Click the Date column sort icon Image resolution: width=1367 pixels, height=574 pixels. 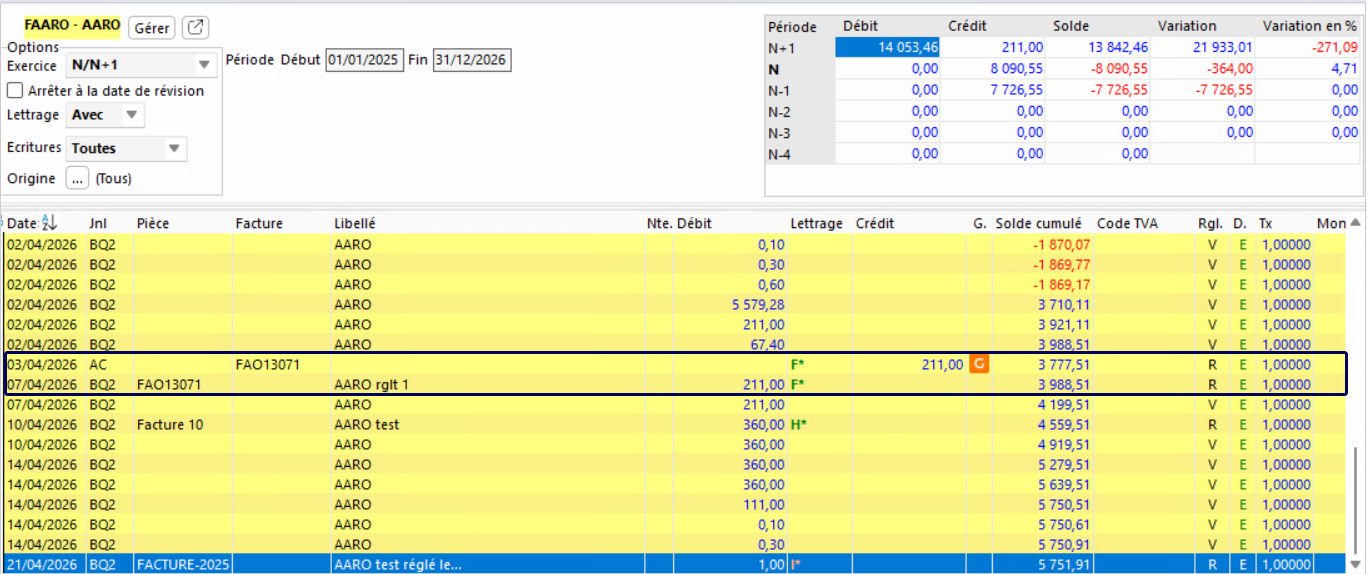tap(48, 223)
